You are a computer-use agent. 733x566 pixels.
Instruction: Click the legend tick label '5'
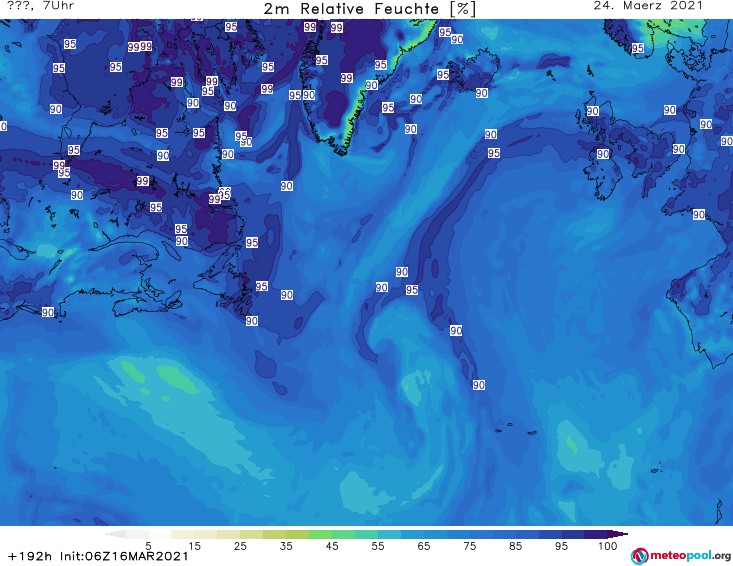point(148,546)
